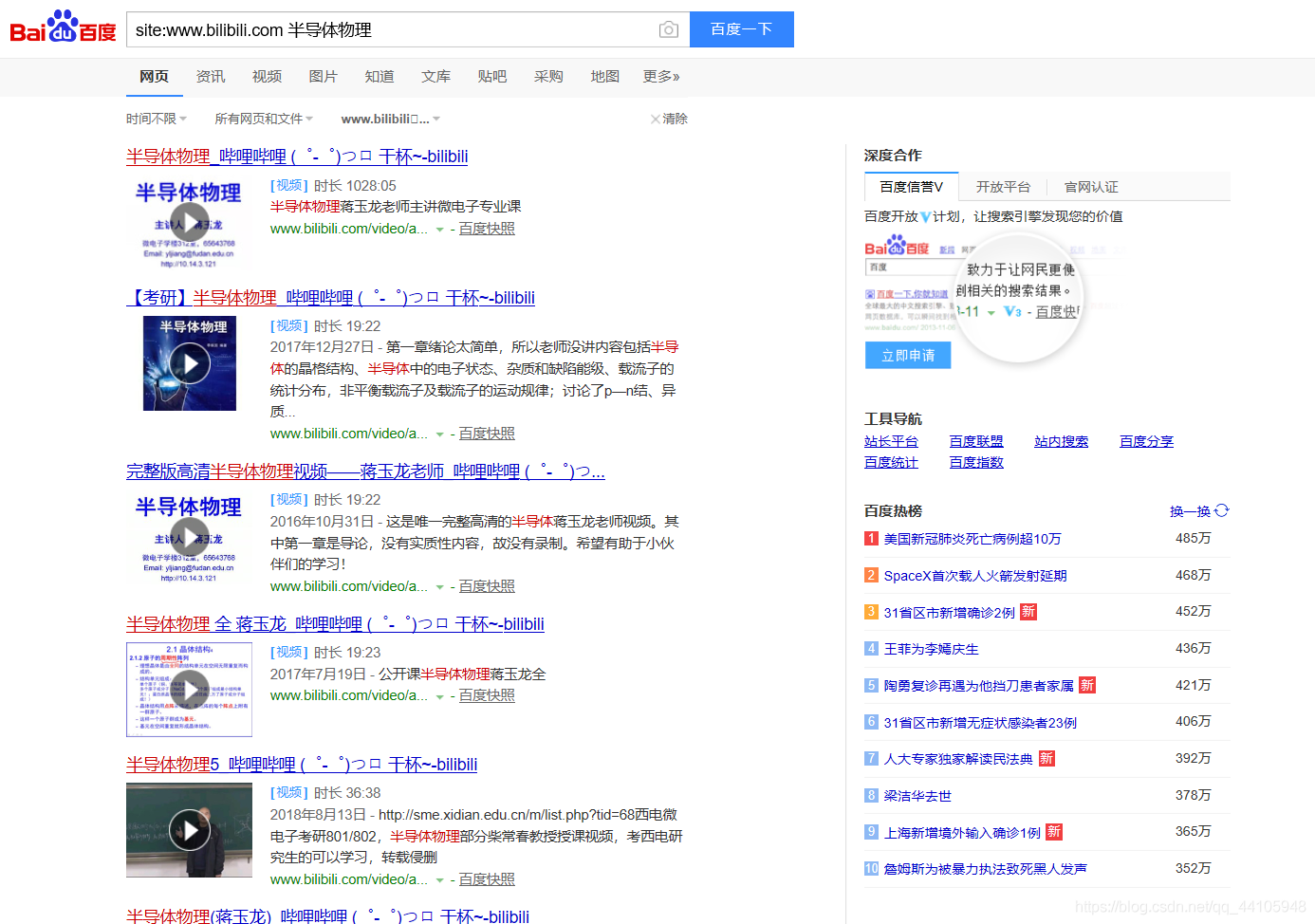This screenshot has width=1315, height=924.
Task: Play the 半导体物理5 classroom video thumbnail
Action: pos(190,830)
